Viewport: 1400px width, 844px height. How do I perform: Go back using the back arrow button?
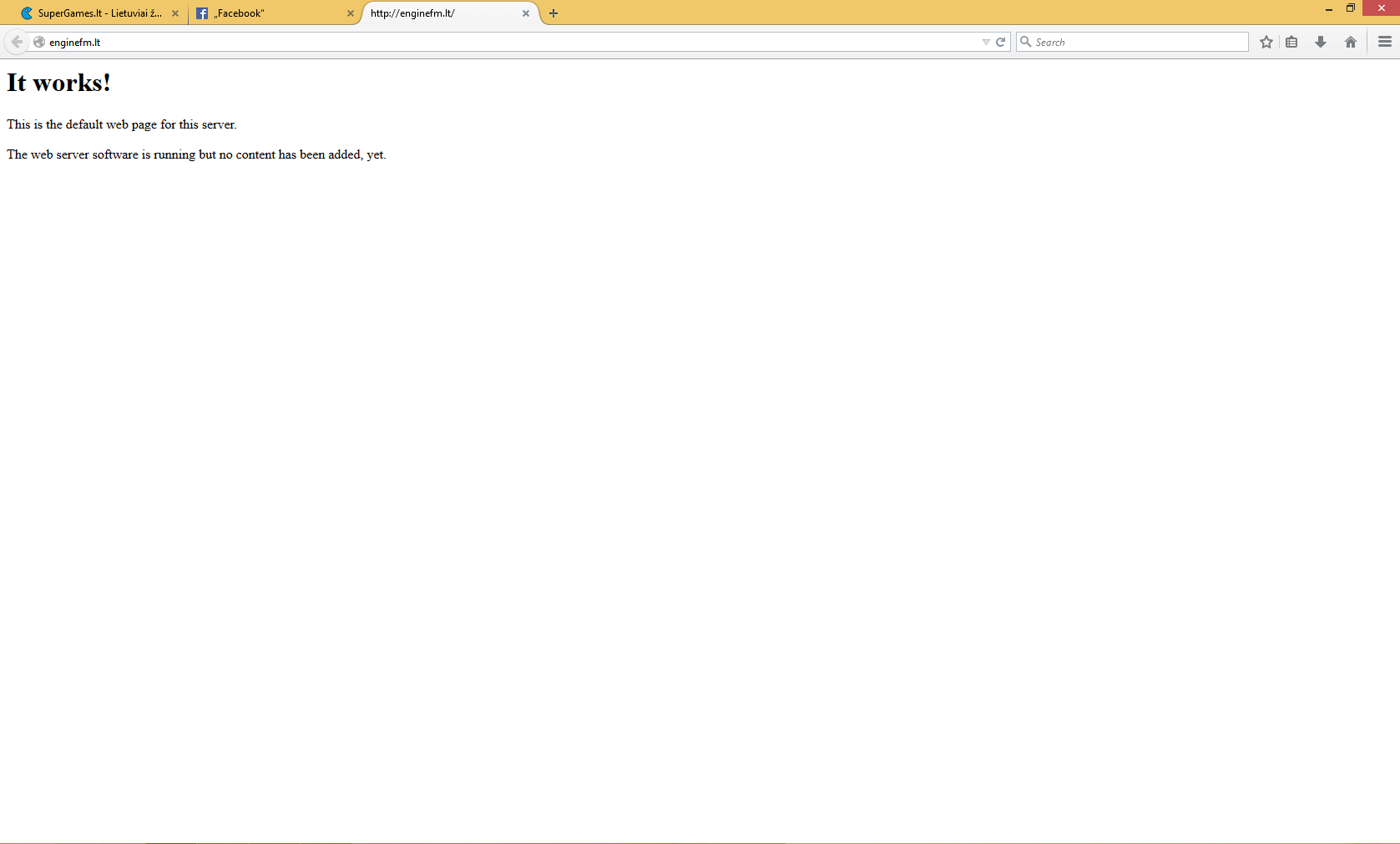tap(17, 42)
